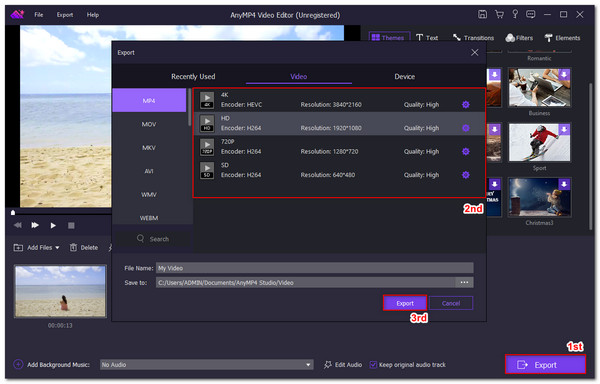Click the playback progress slider handle
The height and width of the screenshot is (384, 600).
[13, 213]
